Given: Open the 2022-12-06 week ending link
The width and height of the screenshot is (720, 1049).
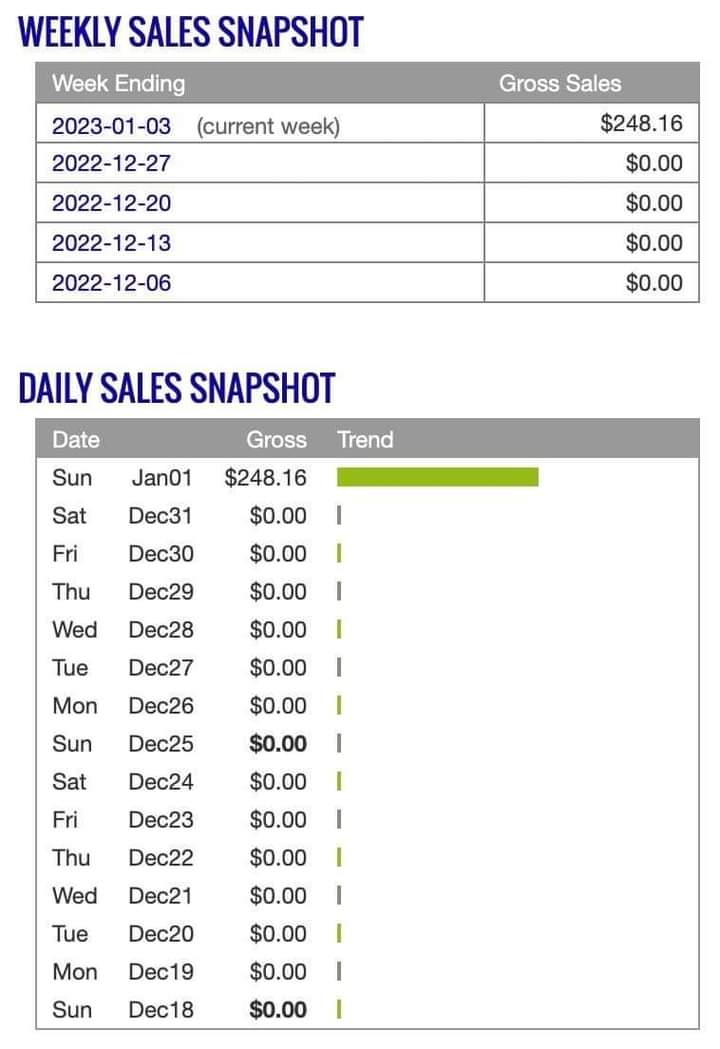Looking at the screenshot, I should (x=111, y=283).
